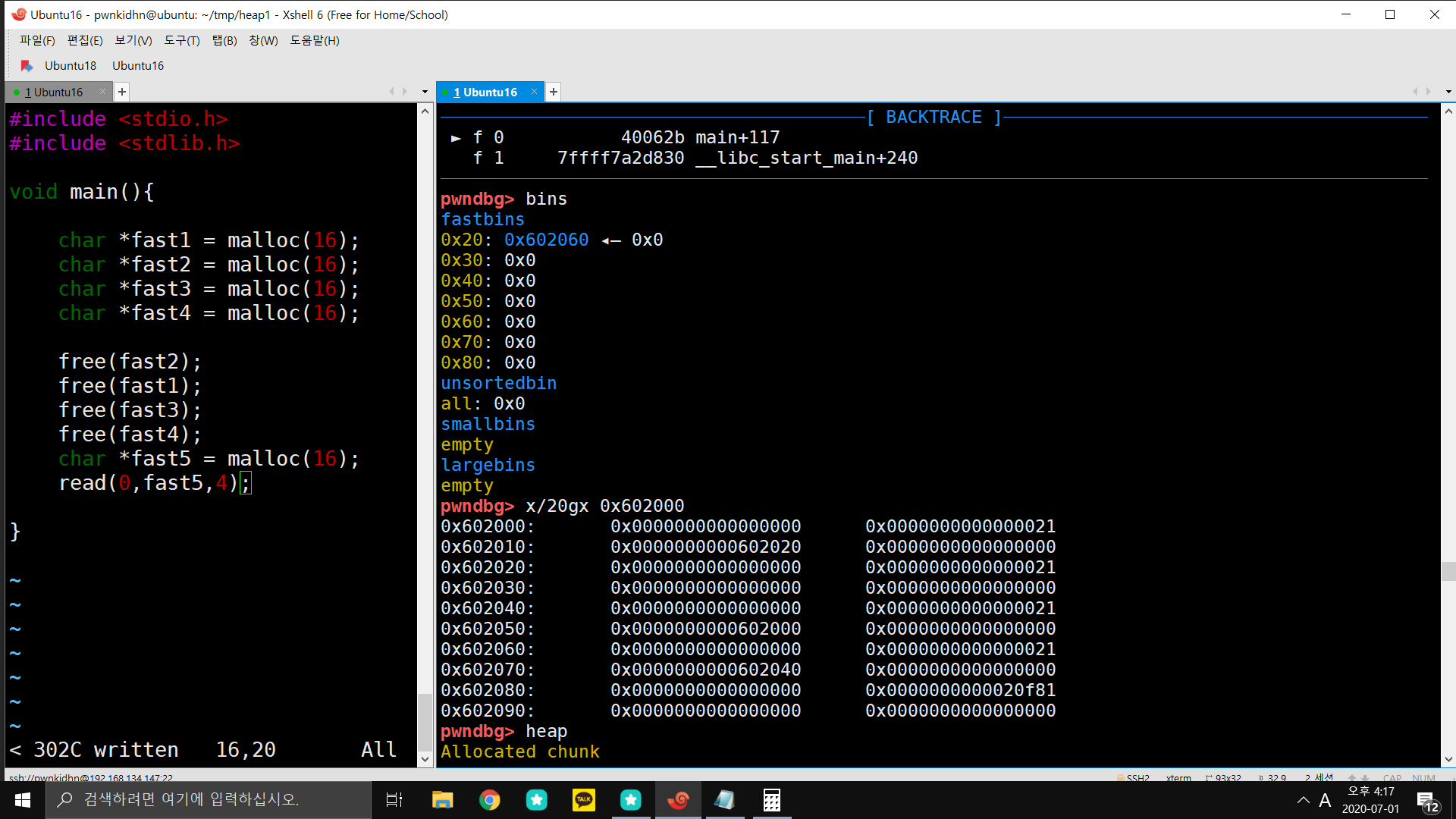
Task: Click the 'unsortedbin' heading in terminal
Action: pyautogui.click(x=499, y=383)
